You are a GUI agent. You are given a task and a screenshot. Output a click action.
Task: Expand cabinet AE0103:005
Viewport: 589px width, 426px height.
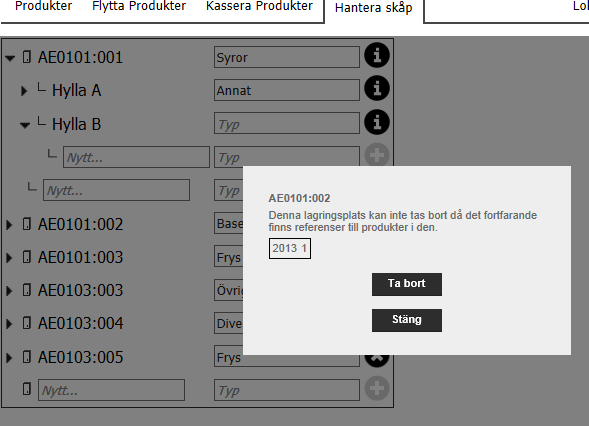coord(9,357)
